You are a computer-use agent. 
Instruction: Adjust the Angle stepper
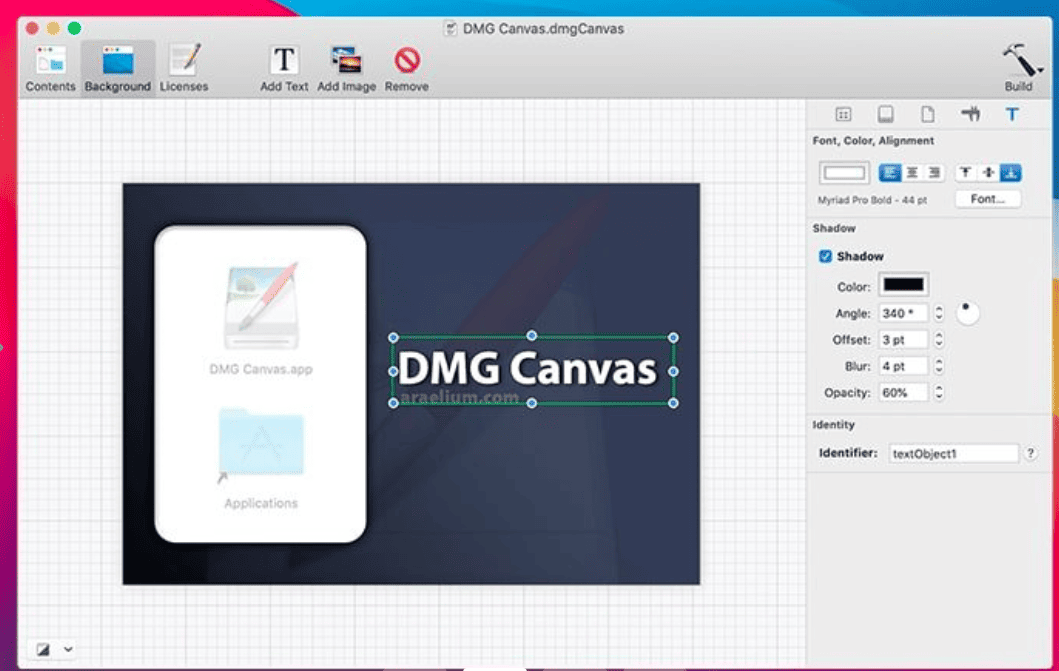point(938,313)
